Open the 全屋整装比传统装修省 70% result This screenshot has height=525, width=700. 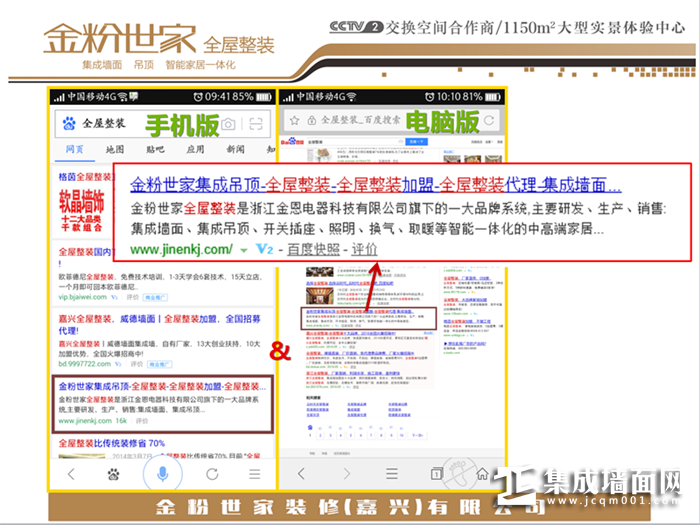(112, 443)
